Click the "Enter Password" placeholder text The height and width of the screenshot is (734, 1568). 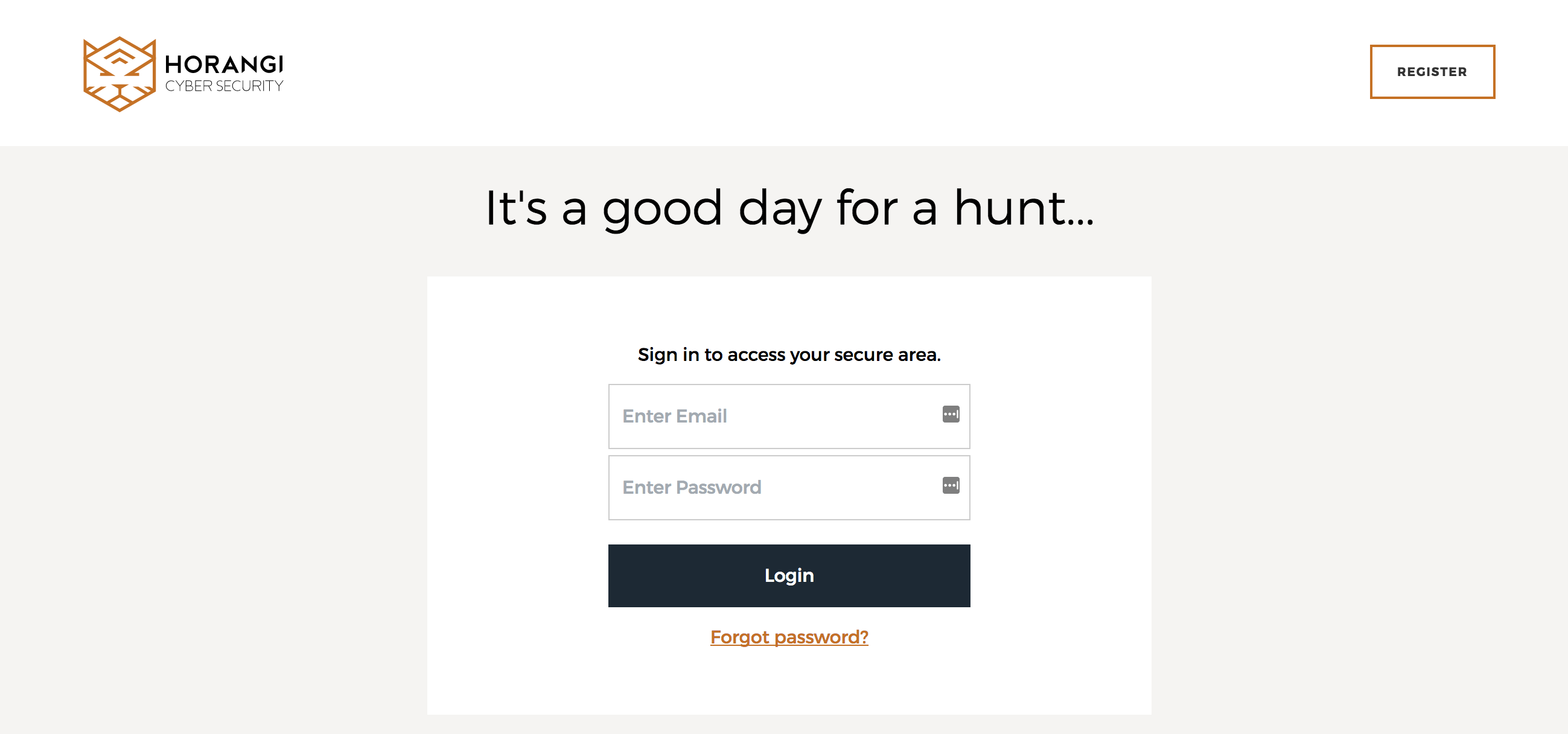[x=692, y=487]
